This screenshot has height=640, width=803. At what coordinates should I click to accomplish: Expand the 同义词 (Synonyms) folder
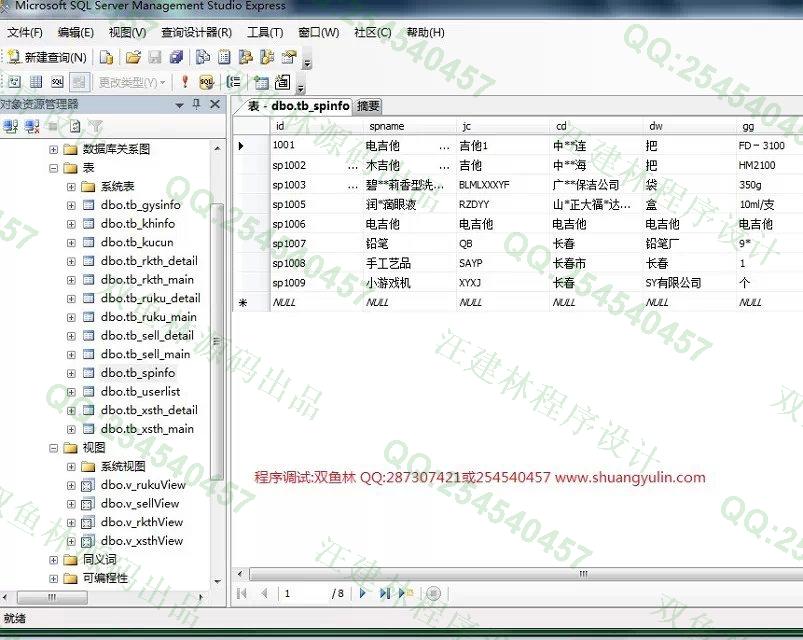(53, 560)
